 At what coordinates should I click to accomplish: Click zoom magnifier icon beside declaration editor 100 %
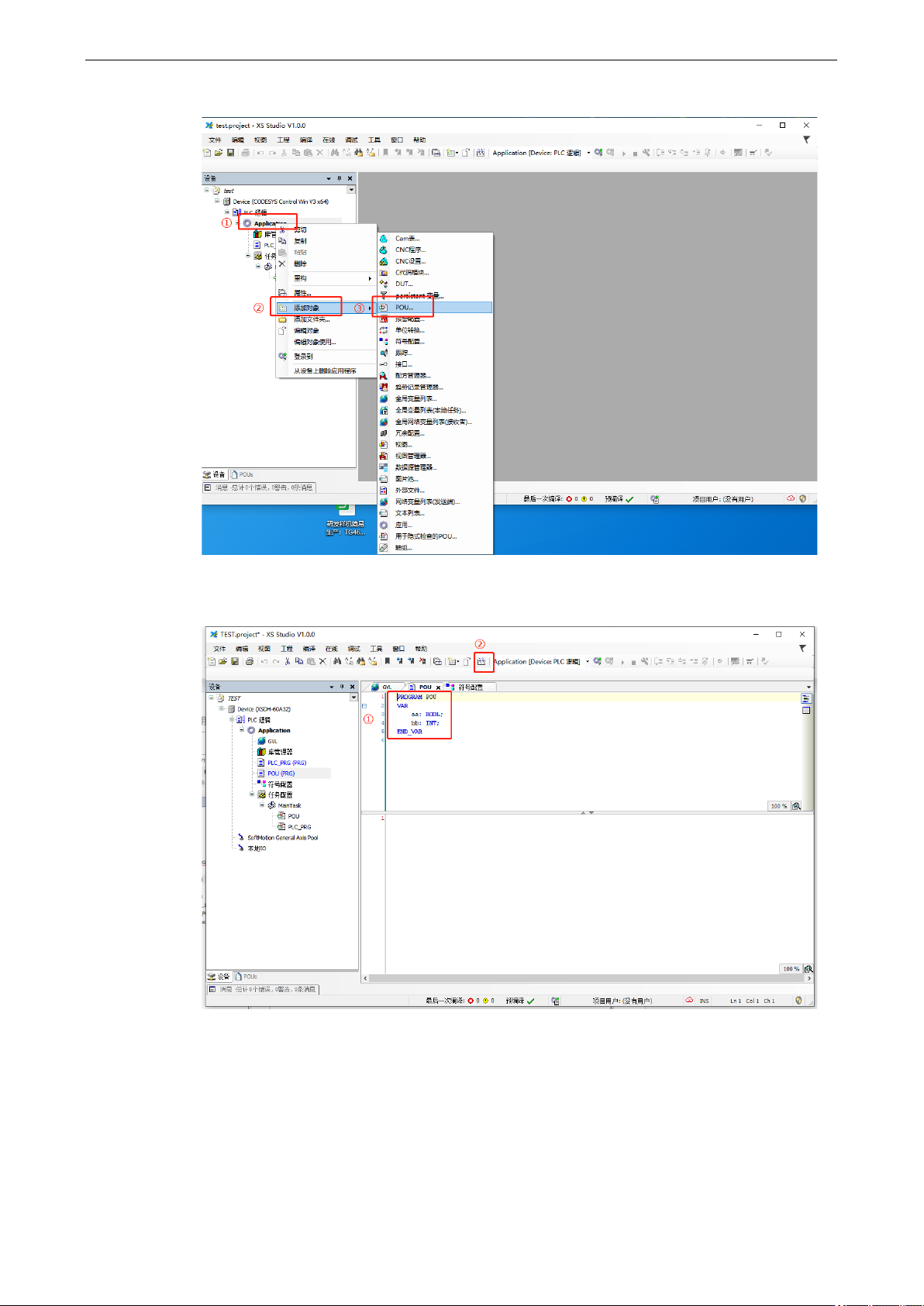[798, 806]
